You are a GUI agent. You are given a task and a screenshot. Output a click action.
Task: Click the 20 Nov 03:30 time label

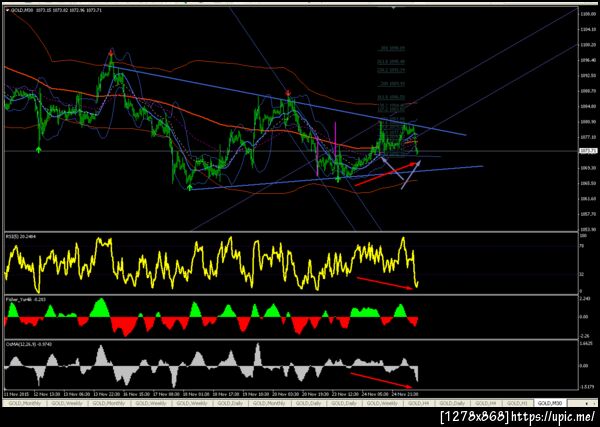[x=284, y=394]
